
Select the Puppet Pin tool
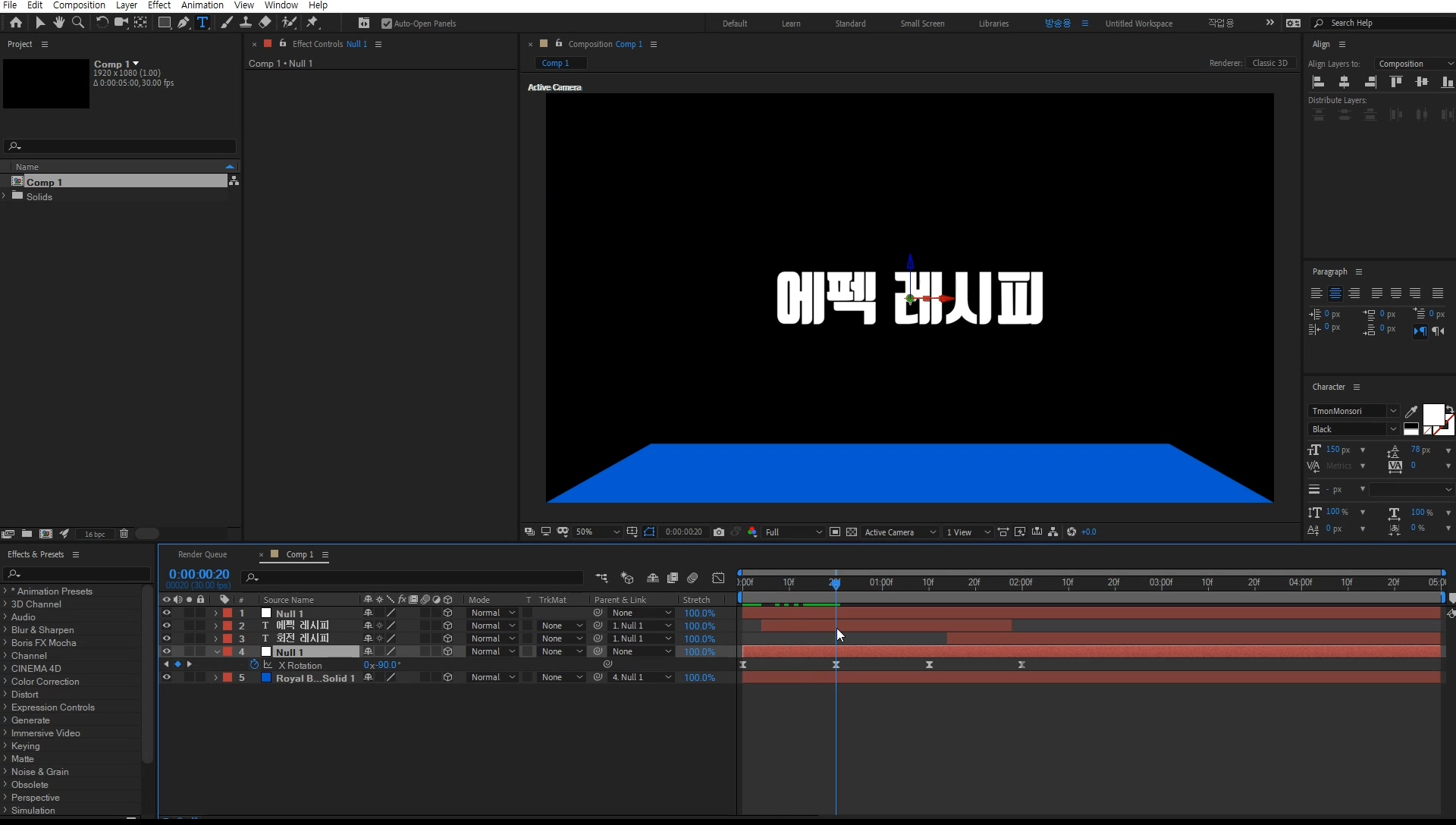click(312, 23)
